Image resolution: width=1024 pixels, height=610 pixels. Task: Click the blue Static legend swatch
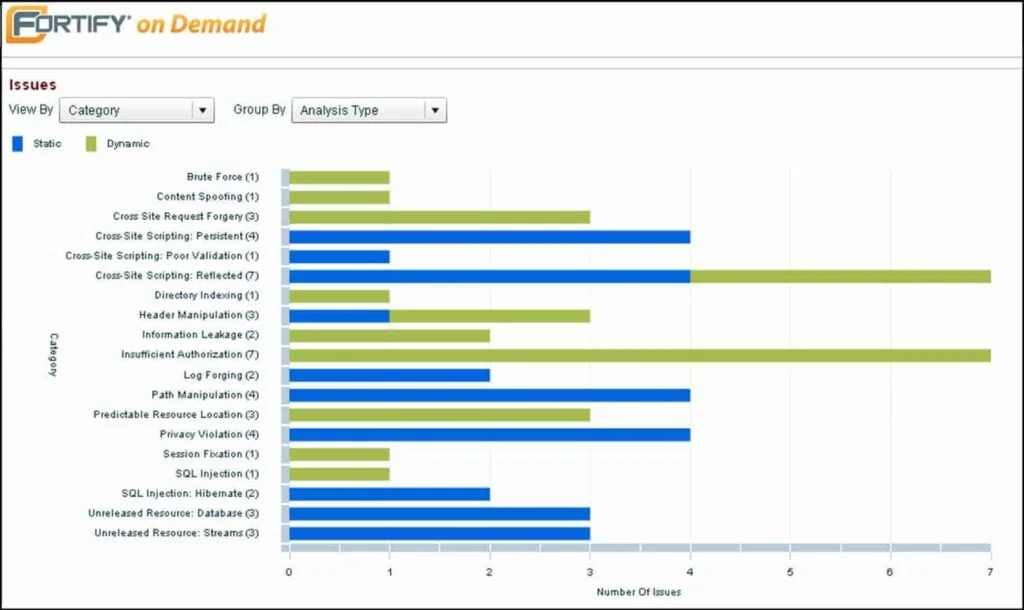point(18,144)
